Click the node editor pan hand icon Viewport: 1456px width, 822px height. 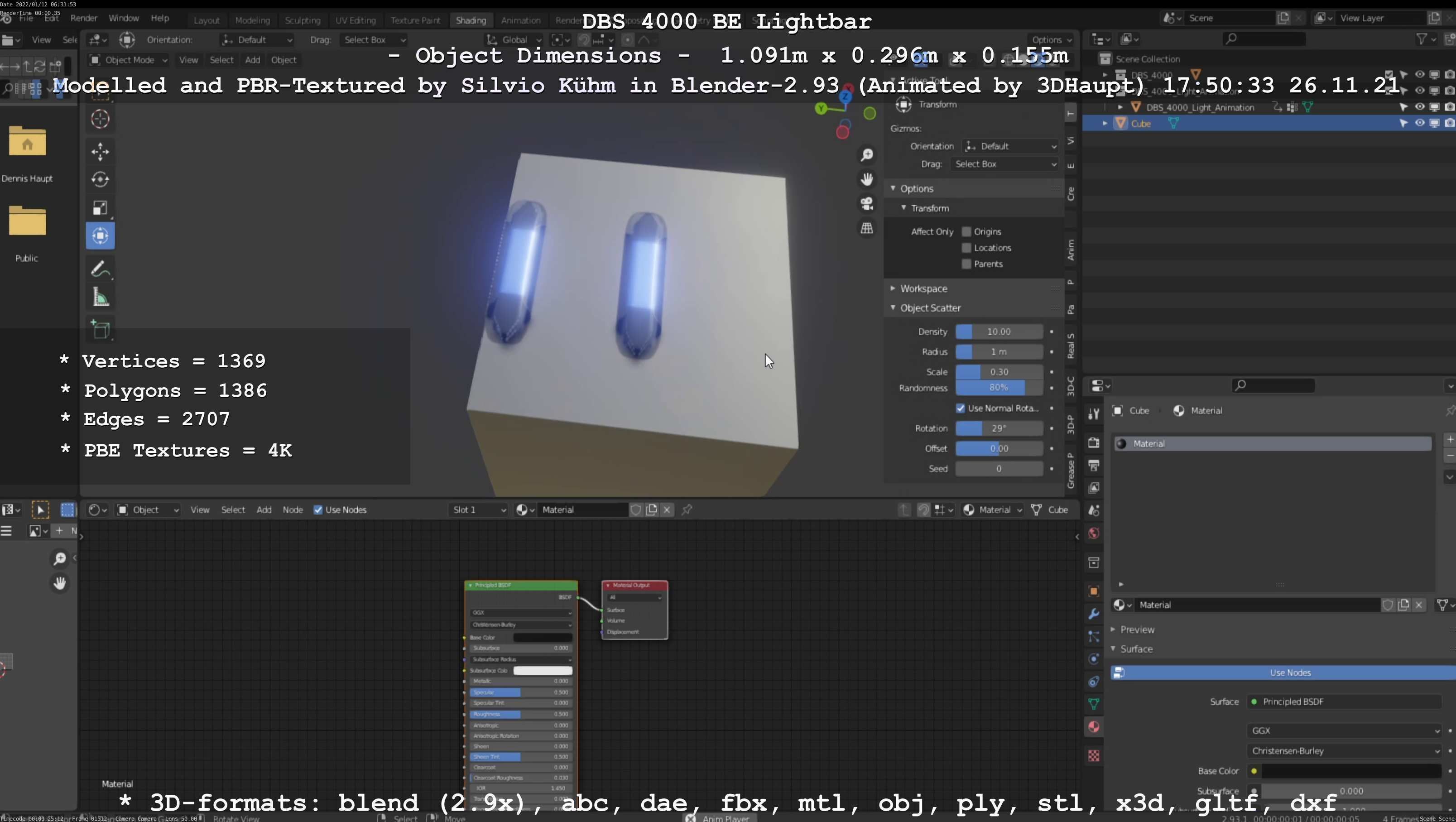(59, 583)
